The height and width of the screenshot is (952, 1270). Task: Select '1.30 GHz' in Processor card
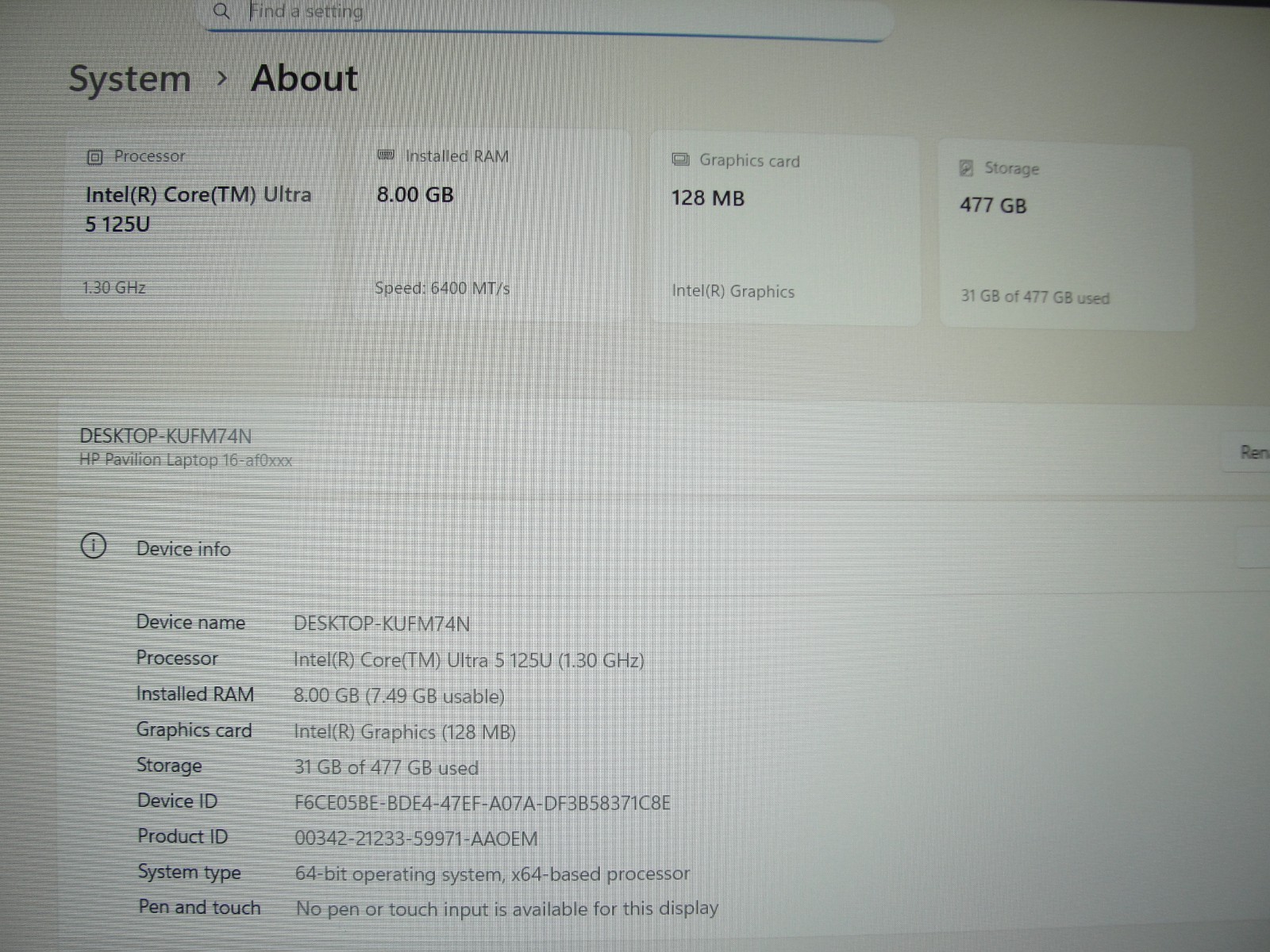[x=114, y=288]
